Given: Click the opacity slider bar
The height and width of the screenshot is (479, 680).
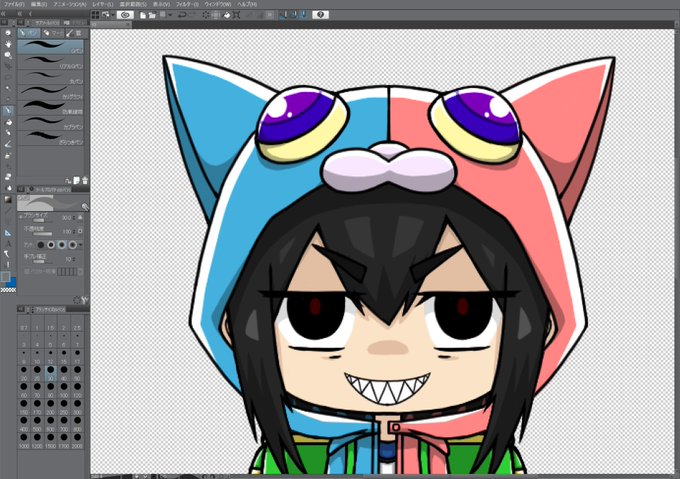Looking at the screenshot, I should (x=43, y=234).
